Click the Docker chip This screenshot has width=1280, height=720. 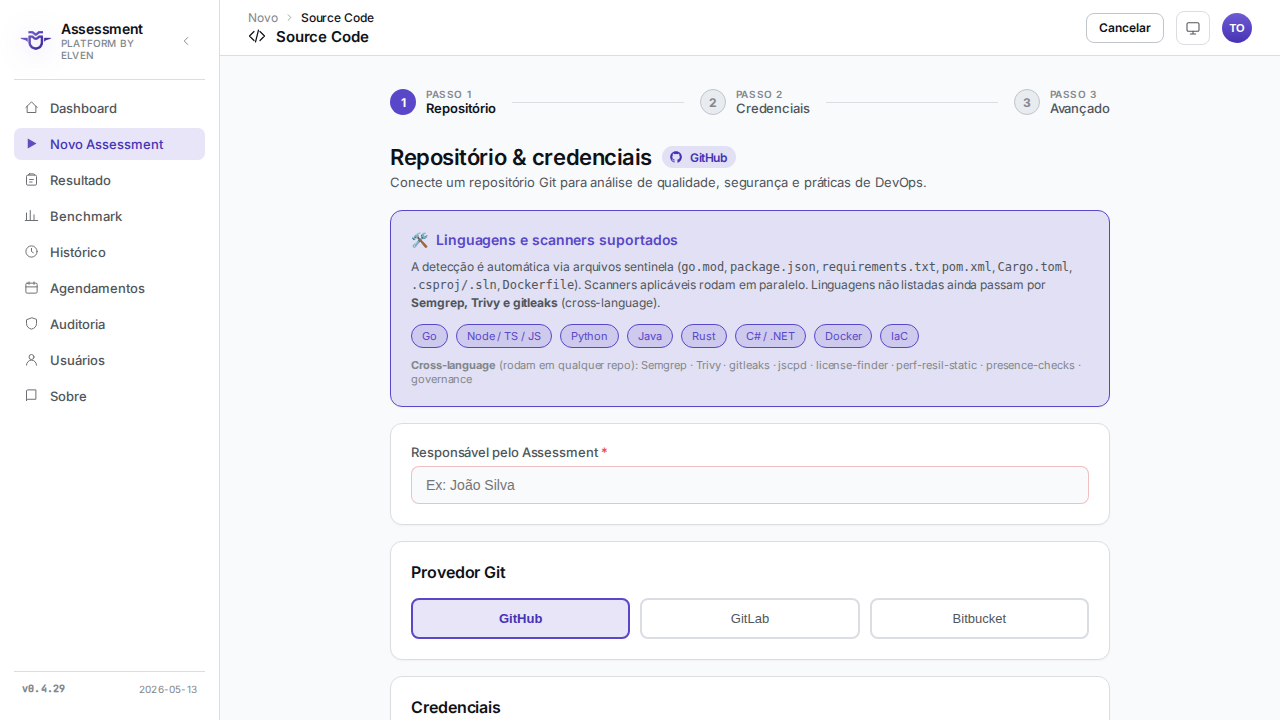point(843,336)
